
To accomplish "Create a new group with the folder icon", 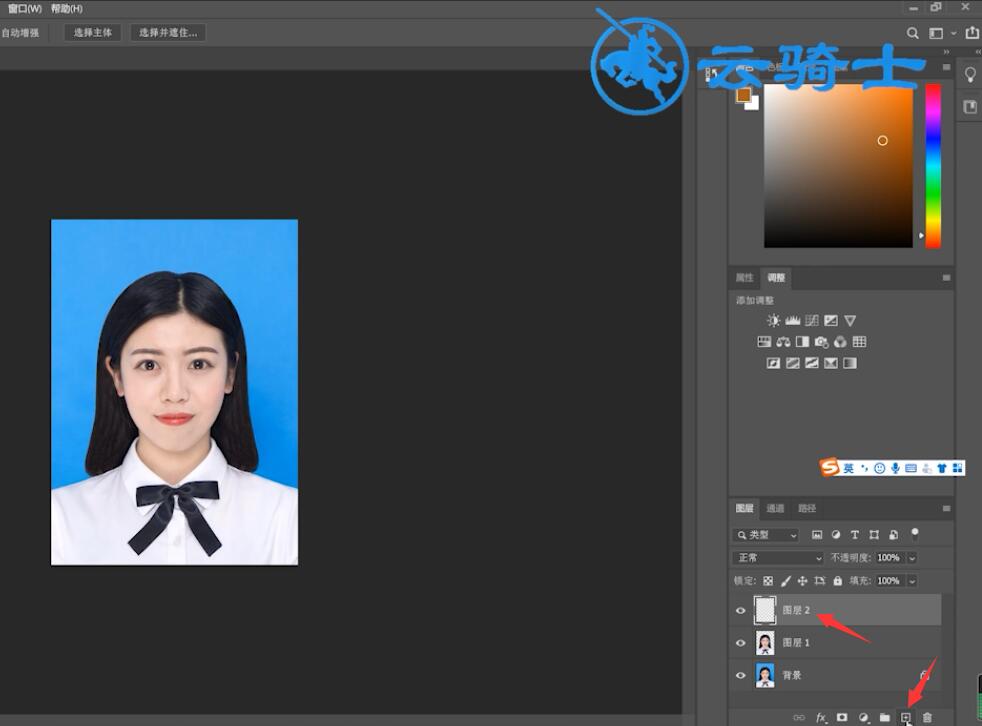I will click(x=884, y=717).
